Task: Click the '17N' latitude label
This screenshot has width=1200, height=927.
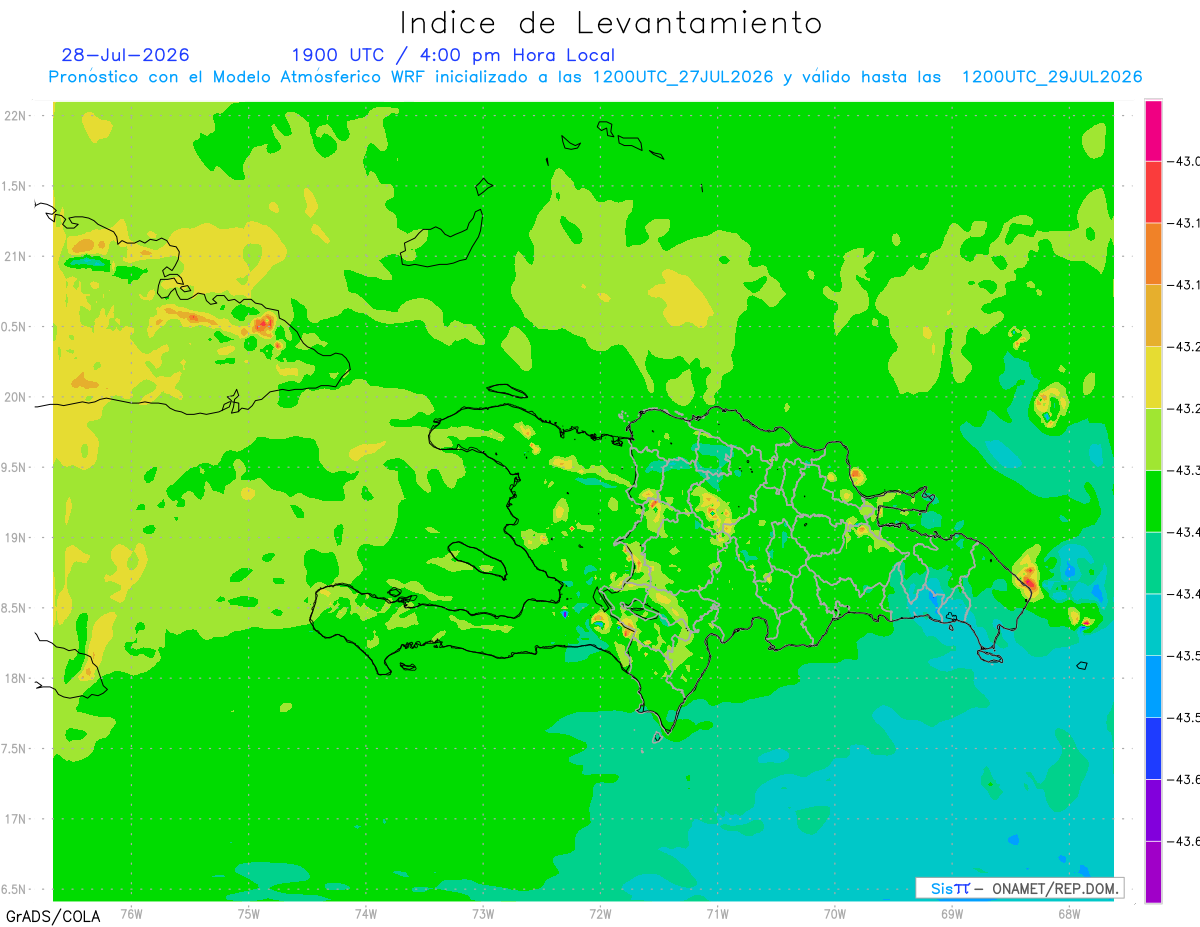Action: 16,819
